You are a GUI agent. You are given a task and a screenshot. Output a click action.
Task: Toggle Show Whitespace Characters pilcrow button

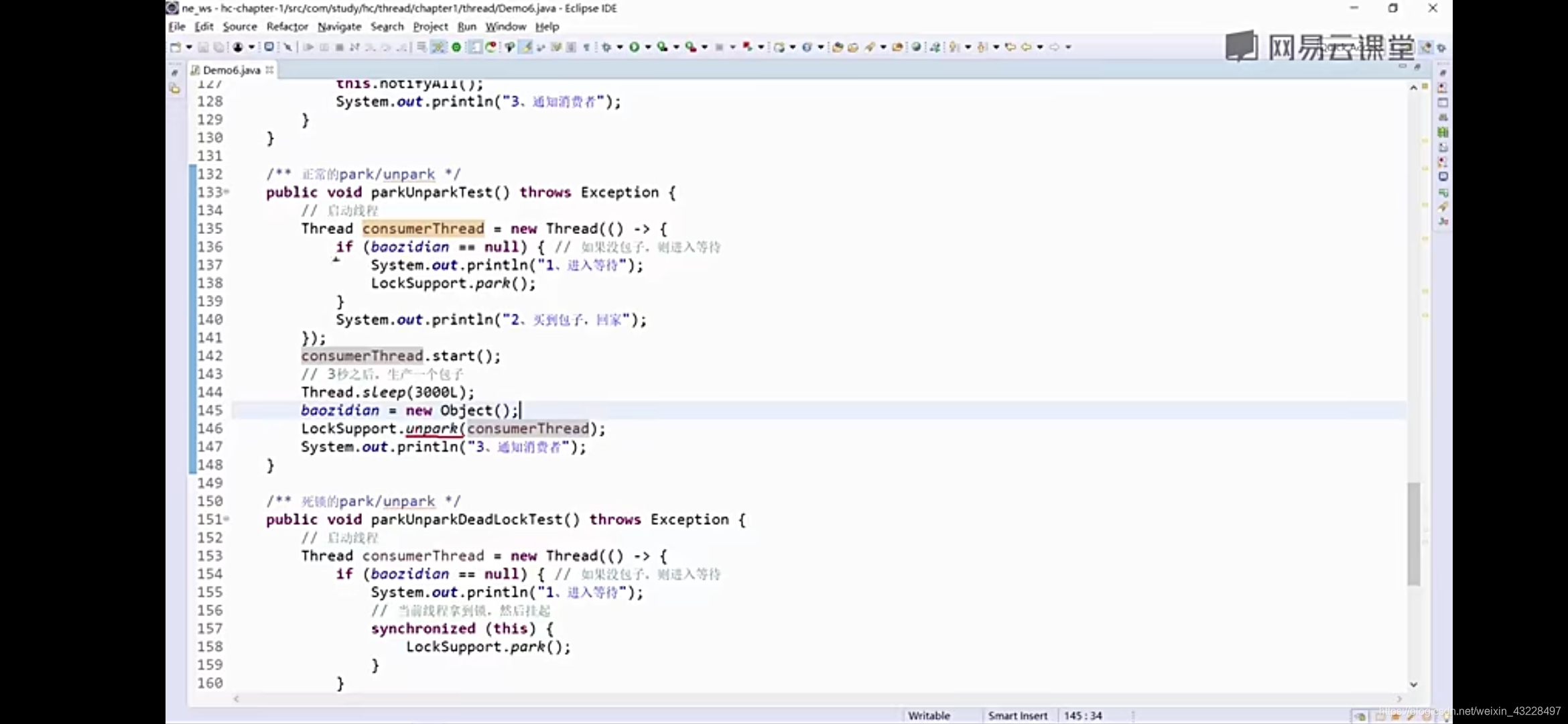point(586,47)
